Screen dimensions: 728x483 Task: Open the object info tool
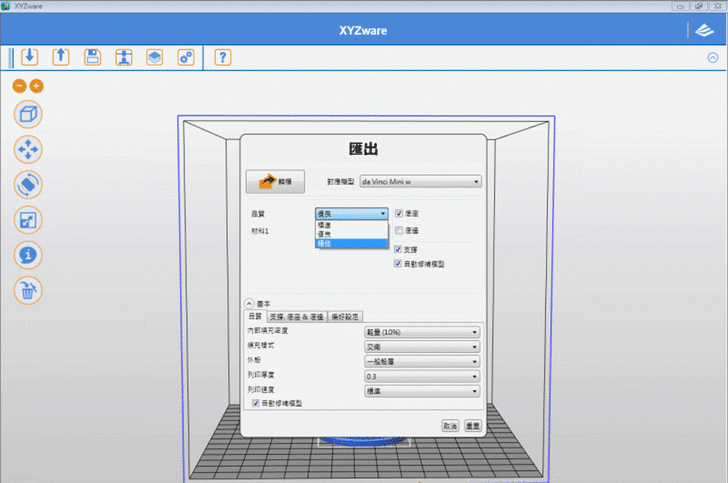coord(28,255)
